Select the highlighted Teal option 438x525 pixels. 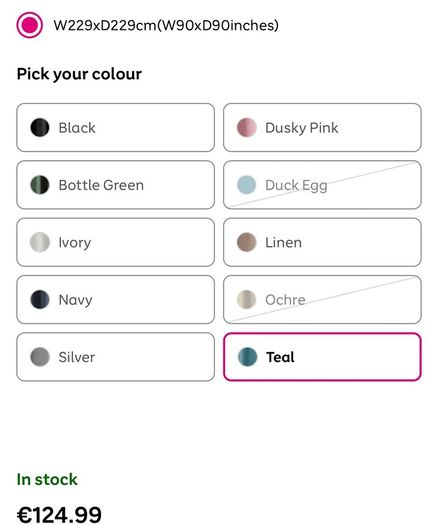[x=322, y=357]
